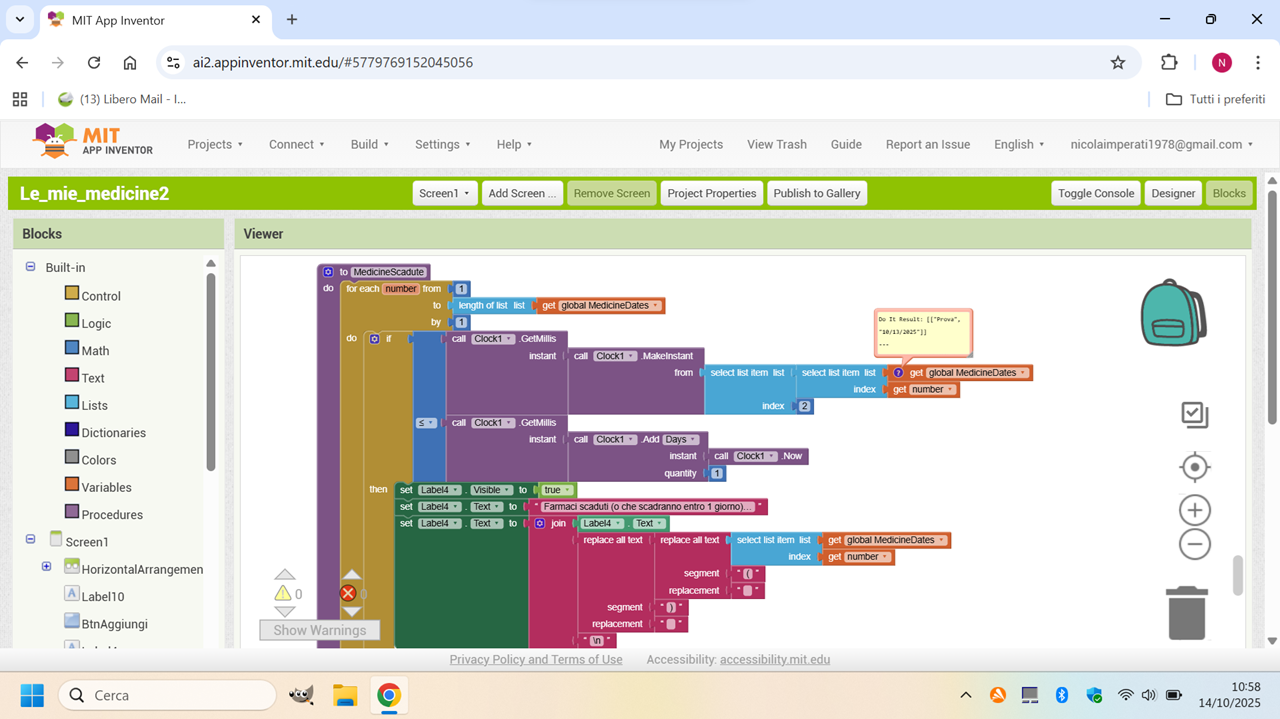The height and width of the screenshot is (719, 1280).
Task: Click the yellow warning triangle icon
Action: click(x=283, y=594)
